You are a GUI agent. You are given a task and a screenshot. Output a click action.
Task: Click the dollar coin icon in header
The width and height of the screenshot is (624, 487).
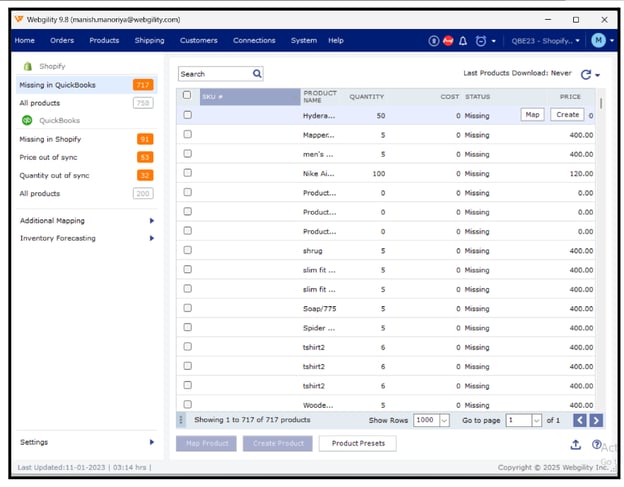433,41
